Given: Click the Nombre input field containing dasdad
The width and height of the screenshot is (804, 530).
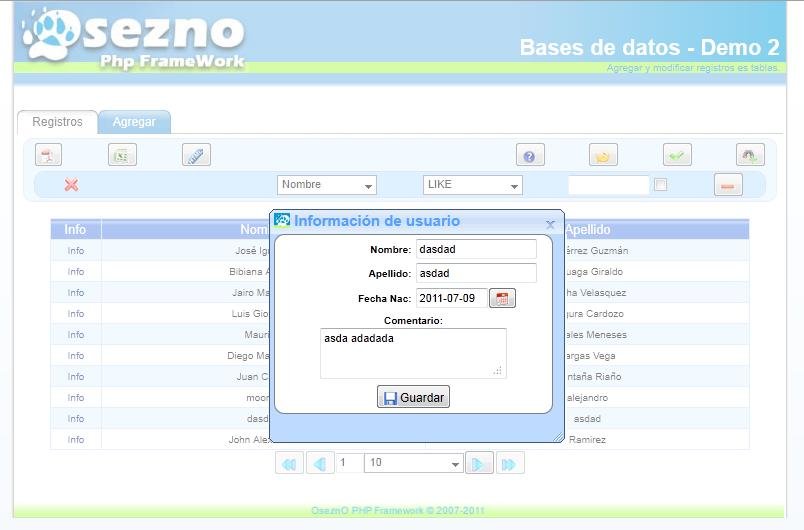Looking at the screenshot, I should 476,249.
